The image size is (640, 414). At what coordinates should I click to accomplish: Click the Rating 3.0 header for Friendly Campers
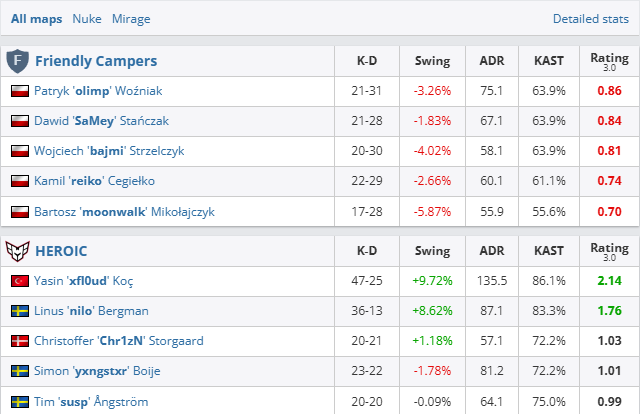tap(609, 60)
